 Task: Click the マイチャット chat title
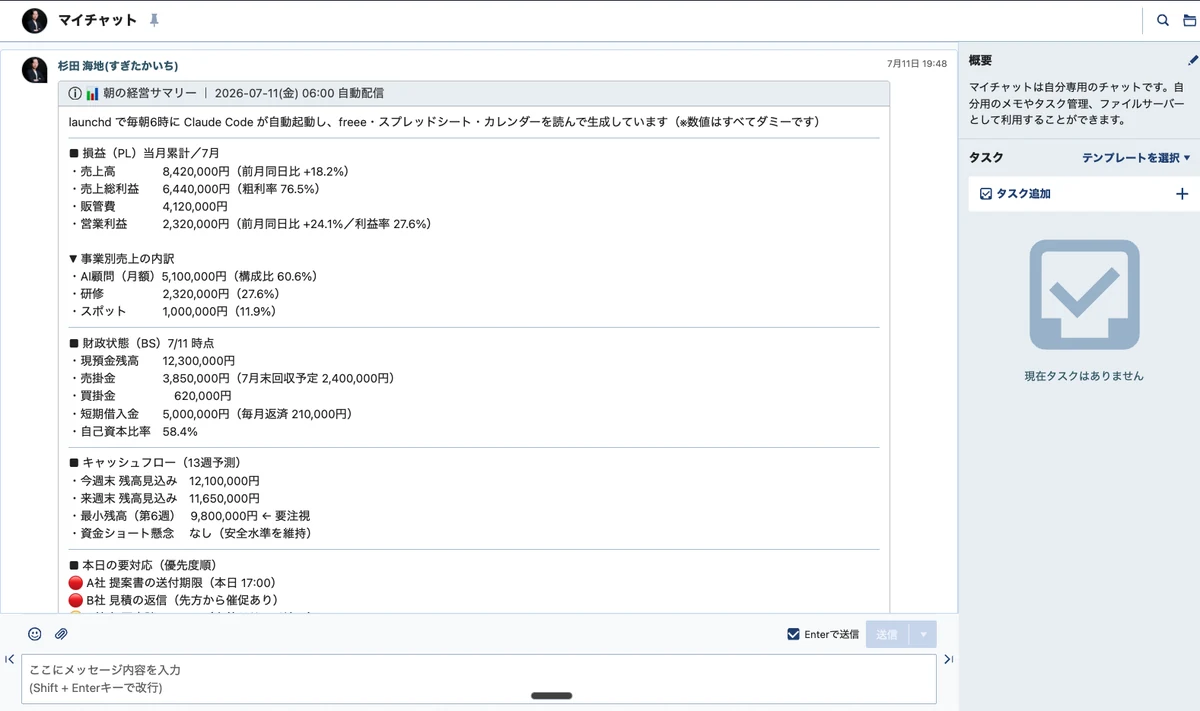pyautogui.click(x=98, y=20)
